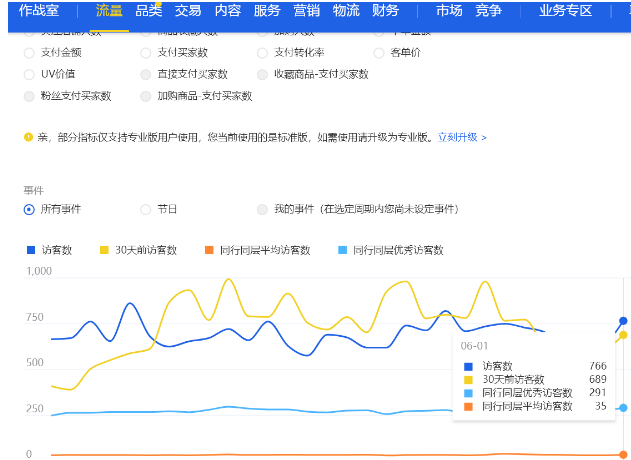Screen dimensions: 631x460
Task: Click the 06-01 tooltip date label
Action: click(474, 346)
